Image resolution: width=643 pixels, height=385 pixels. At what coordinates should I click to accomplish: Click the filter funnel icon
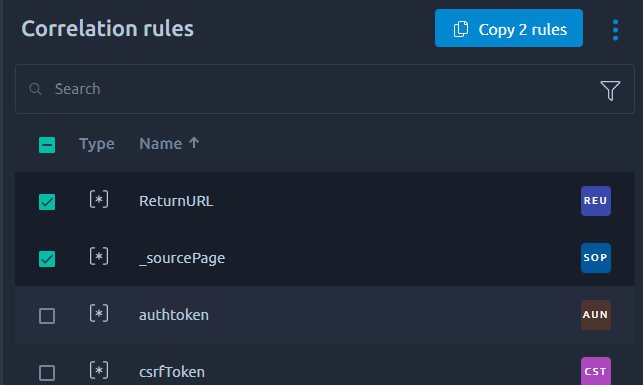pos(610,90)
